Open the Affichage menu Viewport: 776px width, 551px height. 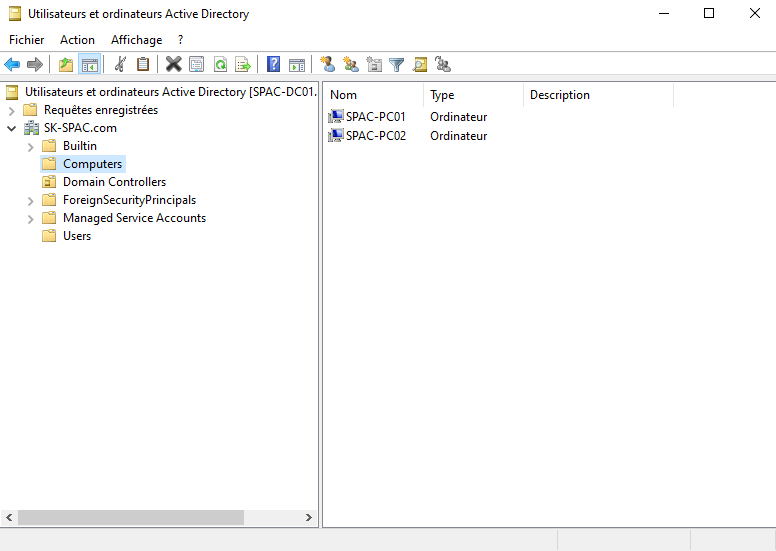(x=136, y=40)
